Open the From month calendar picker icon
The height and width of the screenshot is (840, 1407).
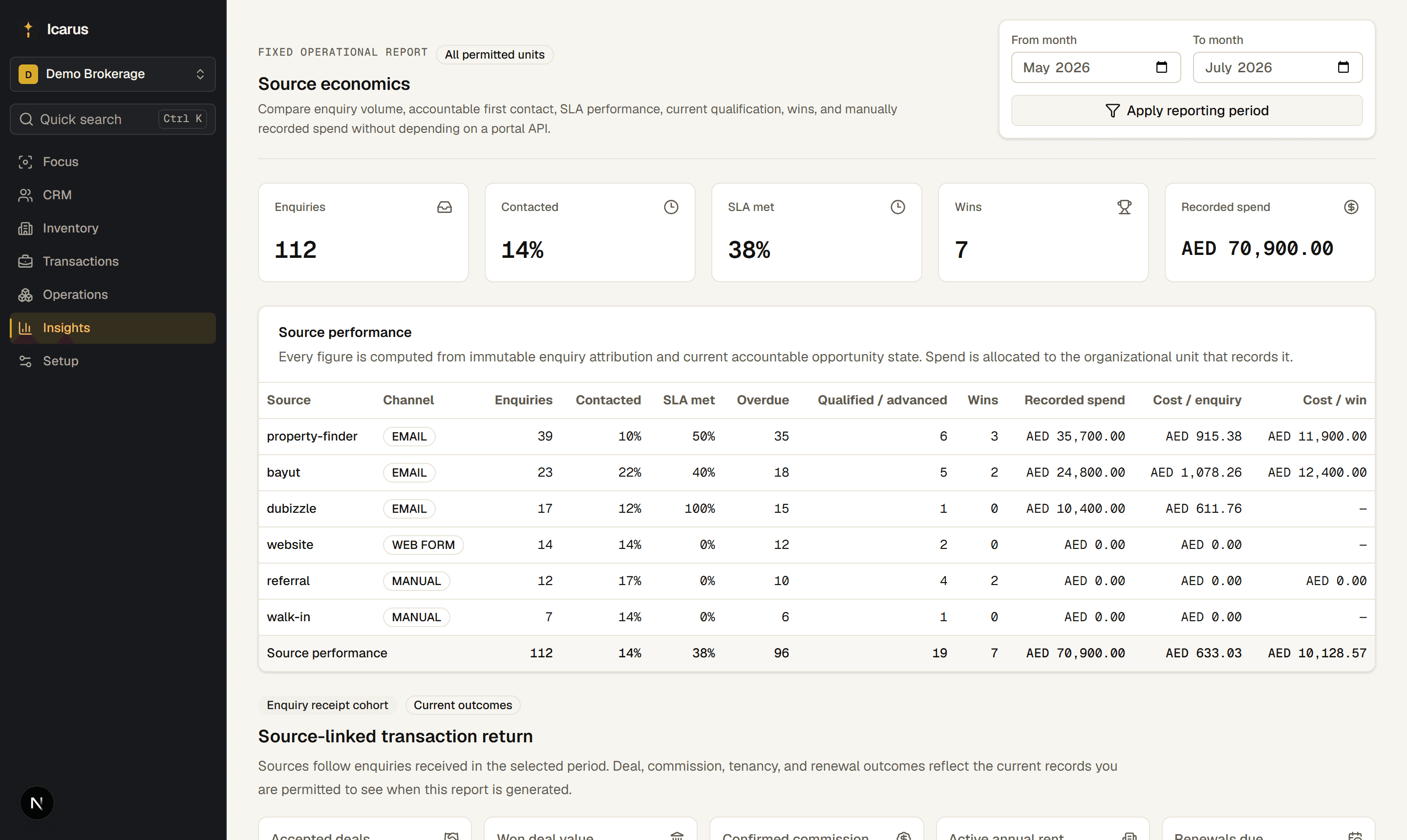point(1162,67)
